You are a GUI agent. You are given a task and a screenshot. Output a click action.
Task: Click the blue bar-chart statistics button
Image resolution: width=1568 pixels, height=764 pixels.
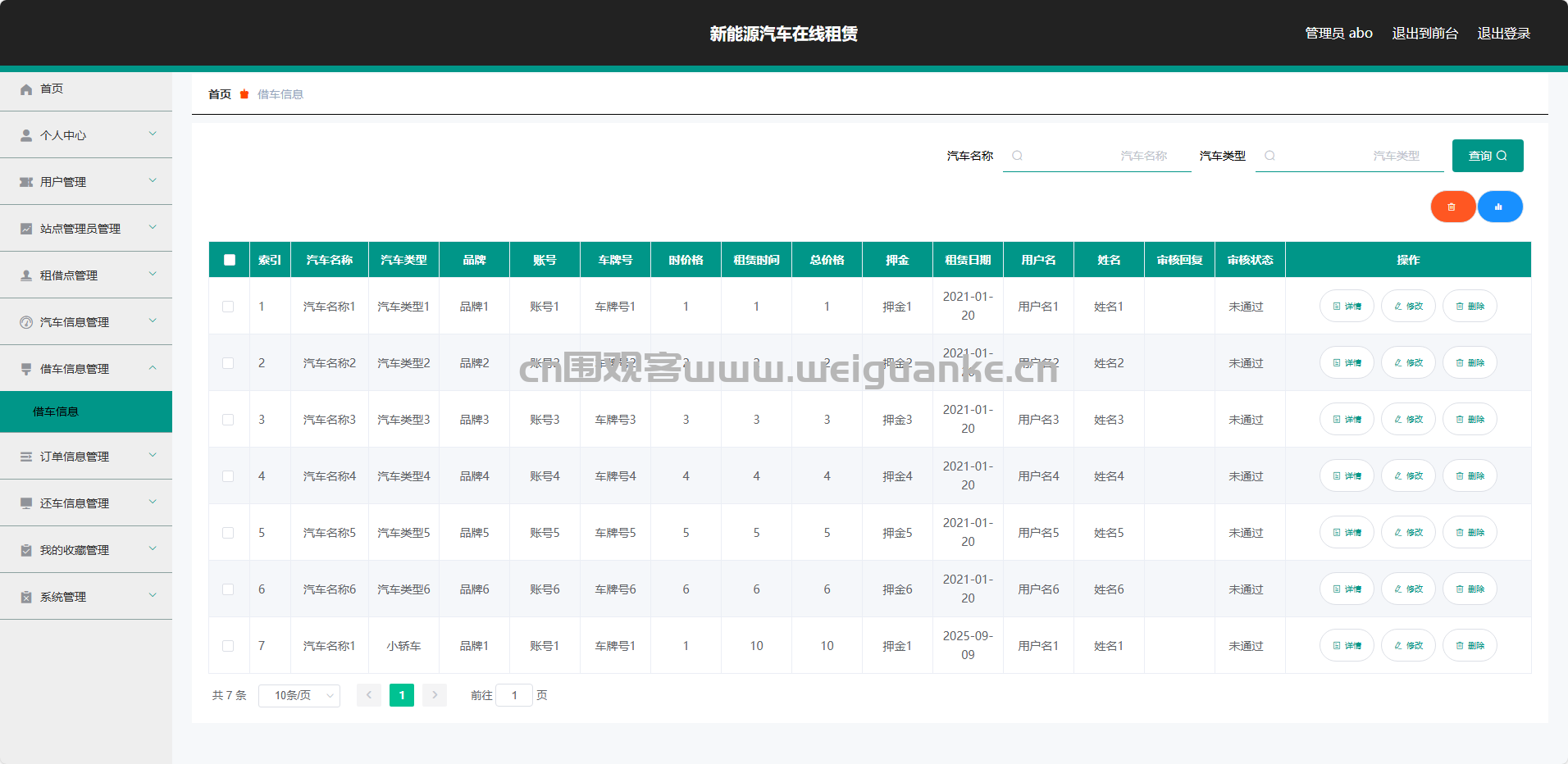pyautogui.click(x=1500, y=207)
